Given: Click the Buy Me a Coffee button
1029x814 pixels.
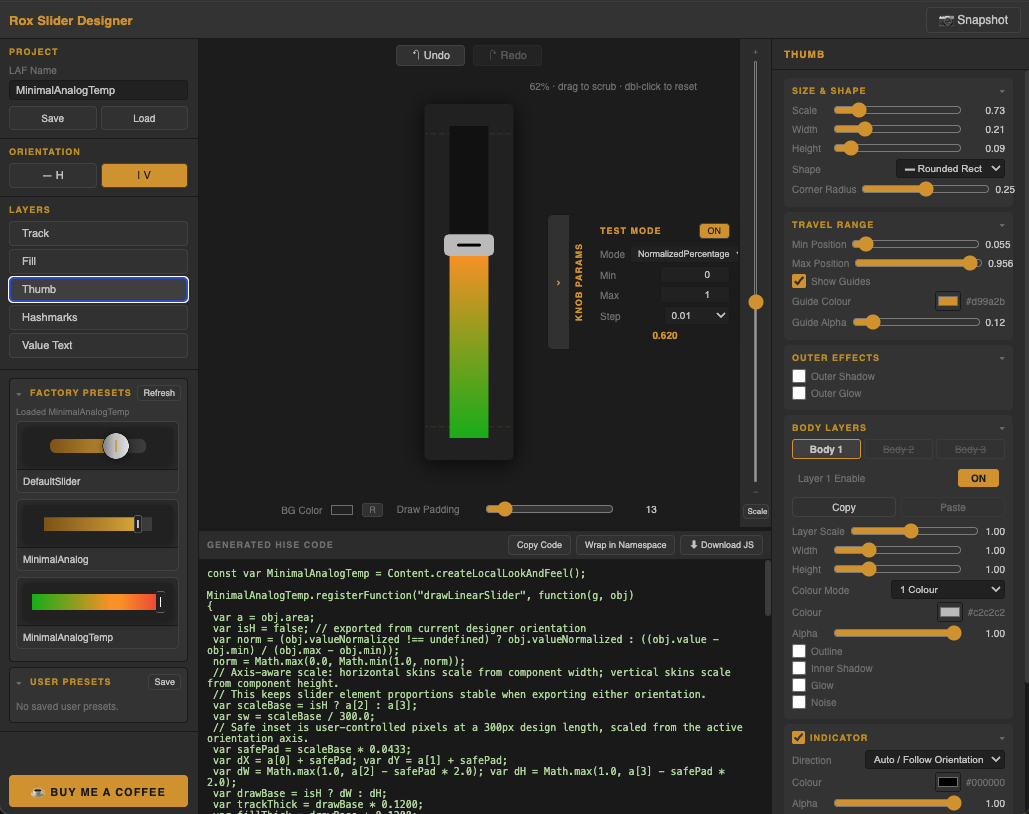Looking at the screenshot, I should pyautogui.click(x=98, y=791).
